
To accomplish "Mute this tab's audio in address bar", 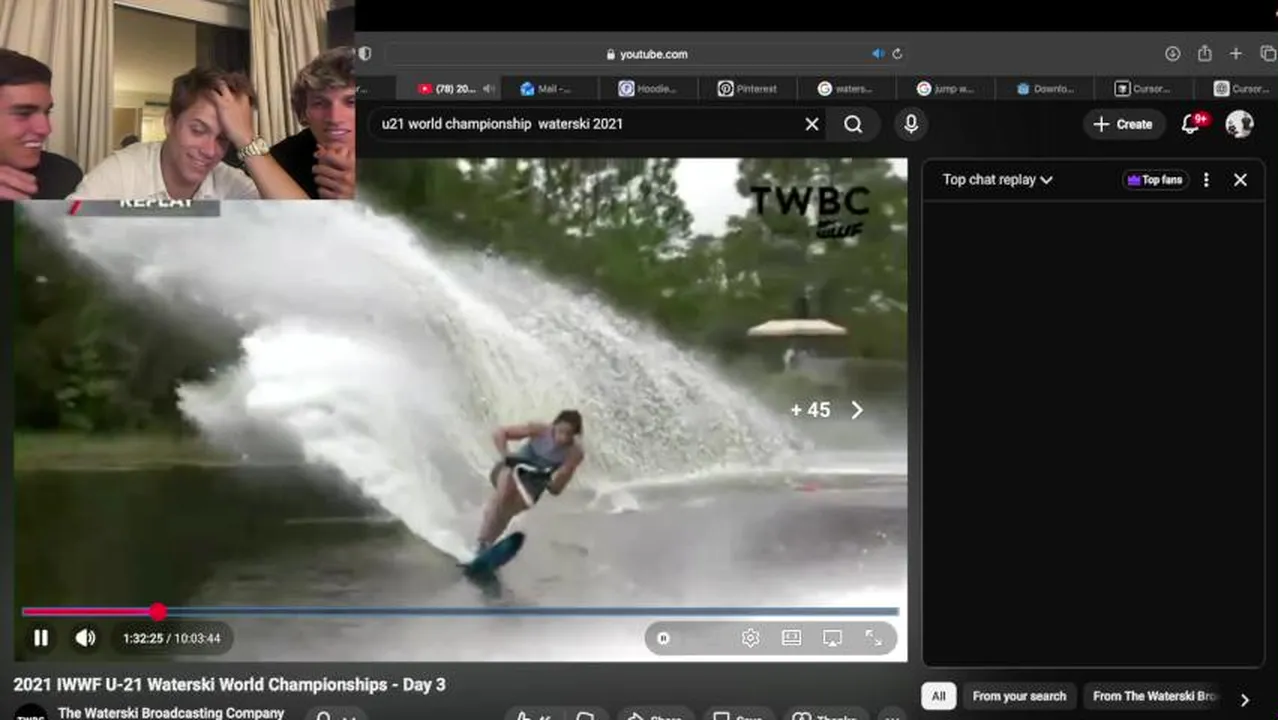I will tap(878, 54).
